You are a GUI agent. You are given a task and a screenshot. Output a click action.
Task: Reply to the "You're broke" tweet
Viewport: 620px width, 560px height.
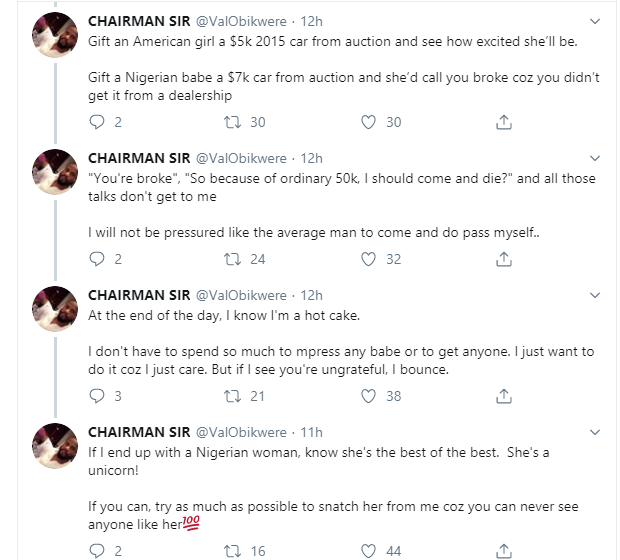click(x=97, y=259)
